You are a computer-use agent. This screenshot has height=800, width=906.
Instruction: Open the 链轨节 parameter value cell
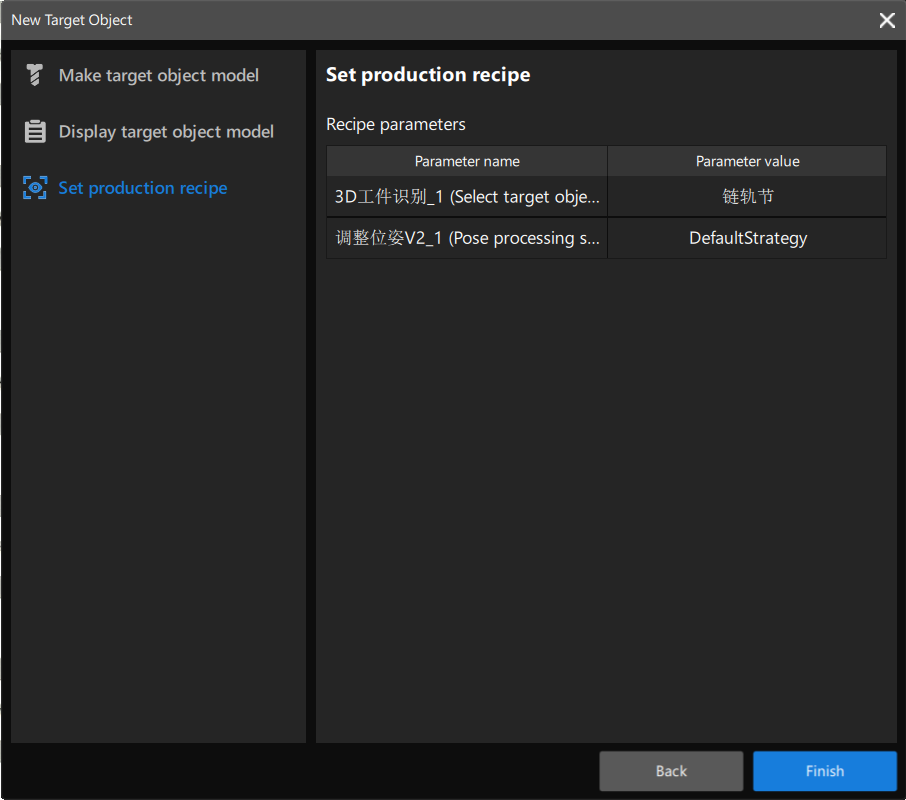click(747, 197)
